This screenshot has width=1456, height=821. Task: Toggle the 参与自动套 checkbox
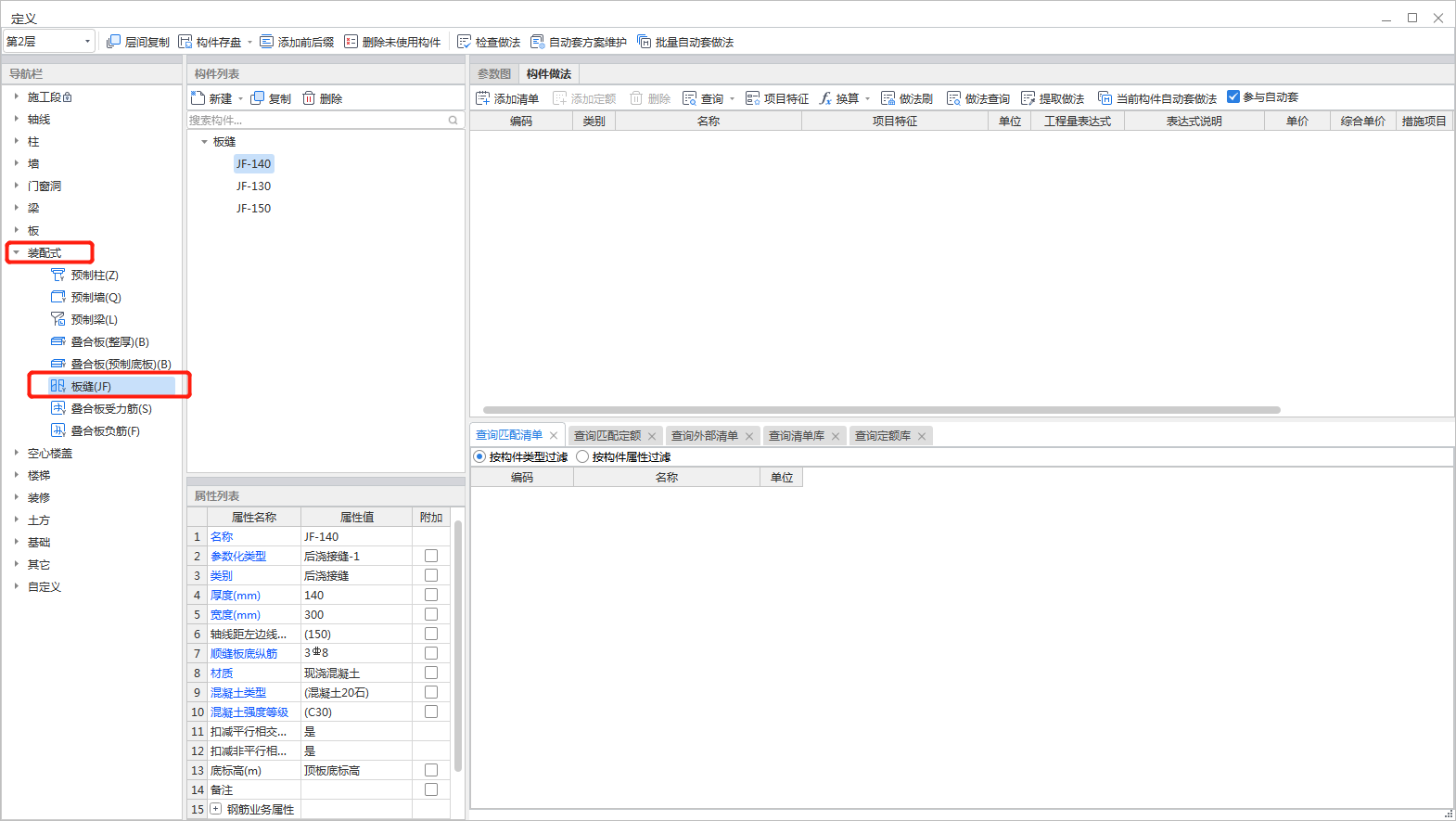tap(1233, 96)
